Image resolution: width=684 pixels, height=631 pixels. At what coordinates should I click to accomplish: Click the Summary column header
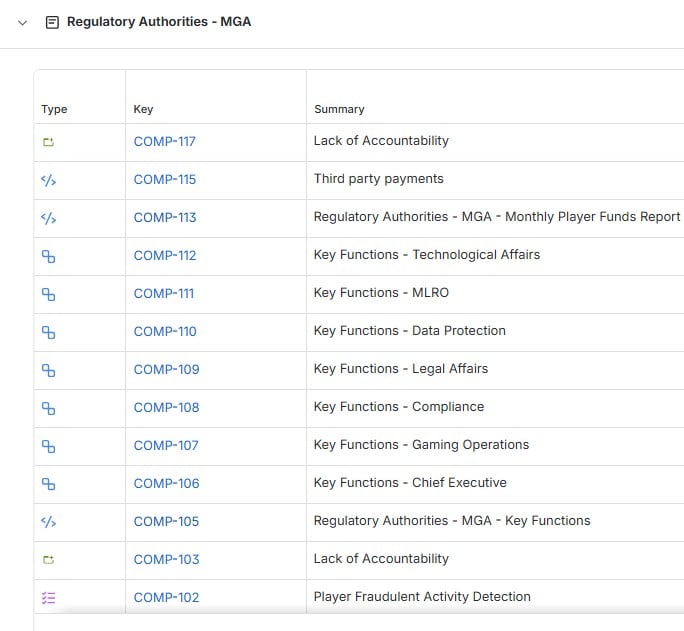[x=339, y=109]
